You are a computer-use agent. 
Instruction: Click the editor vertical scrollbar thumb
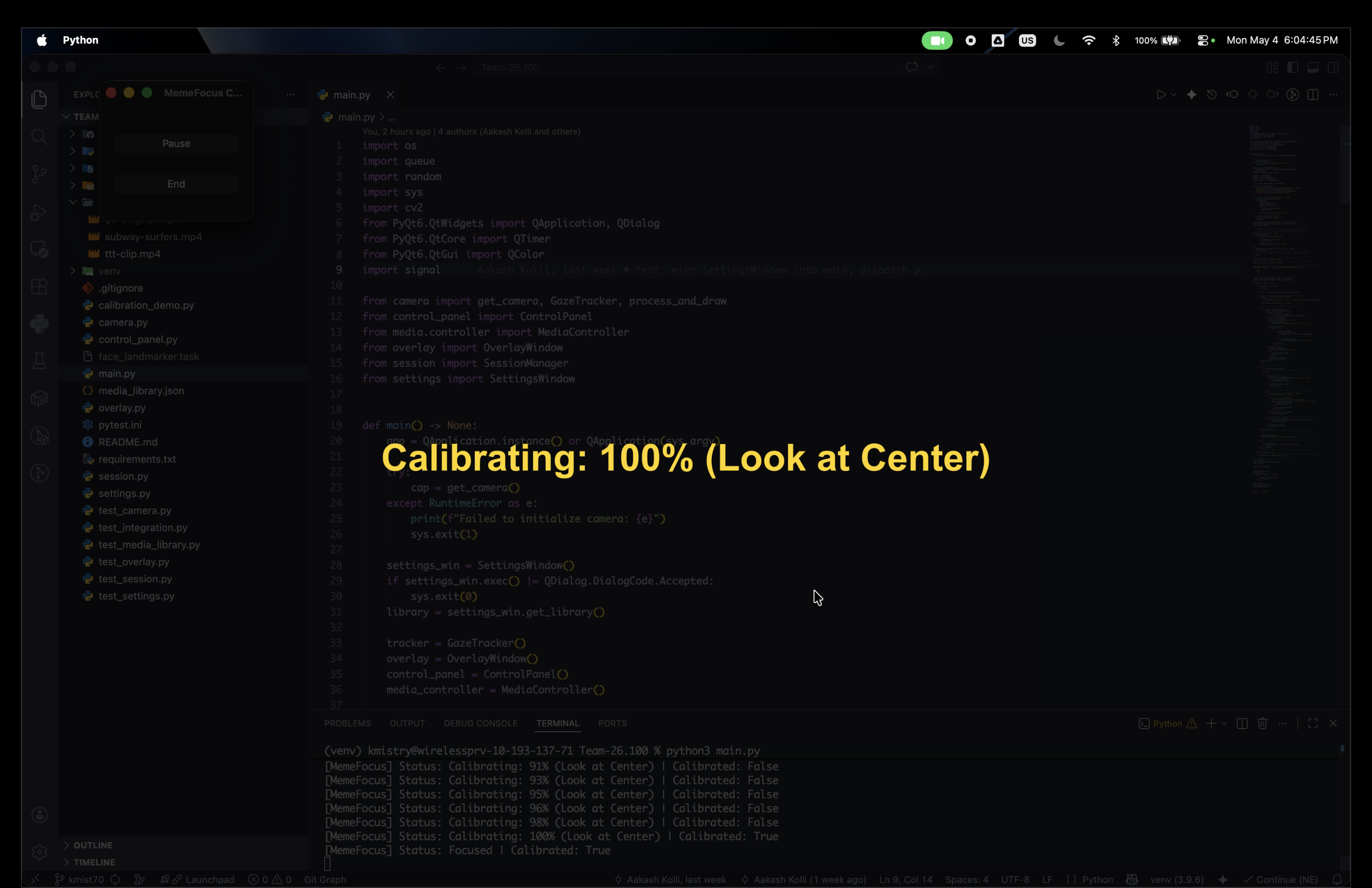coord(1344,164)
